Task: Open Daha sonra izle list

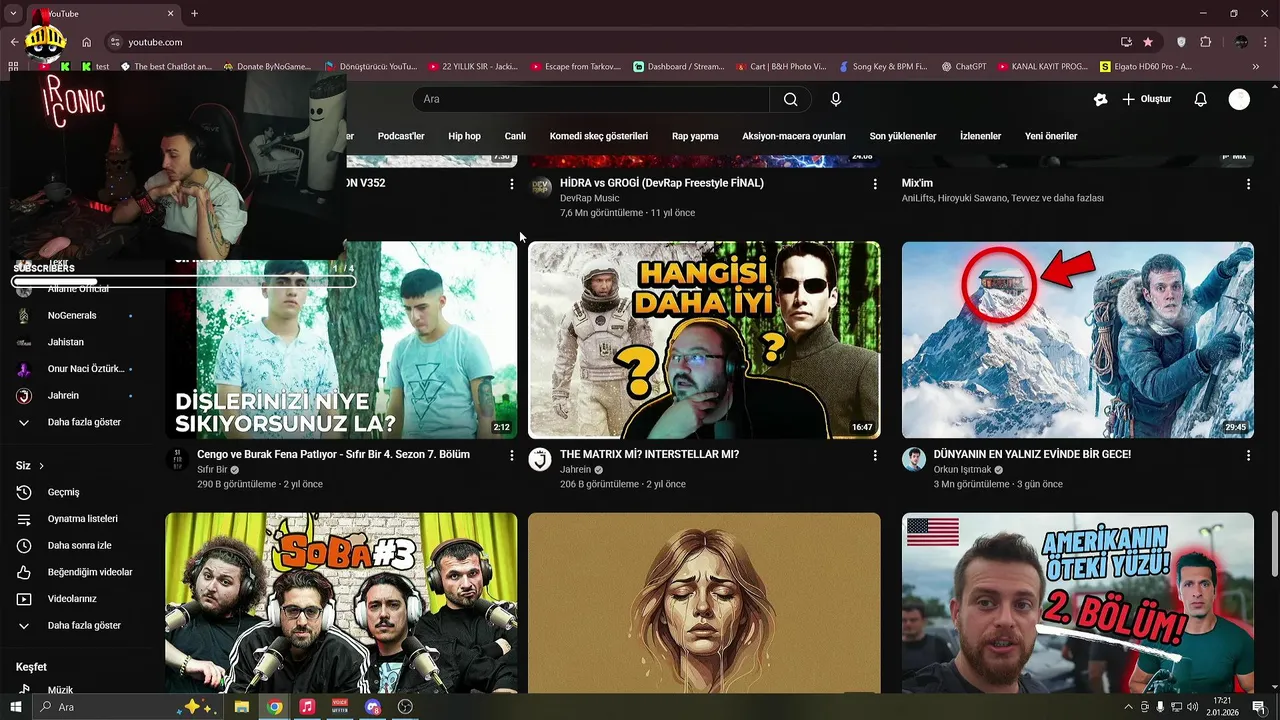Action: (x=80, y=546)
